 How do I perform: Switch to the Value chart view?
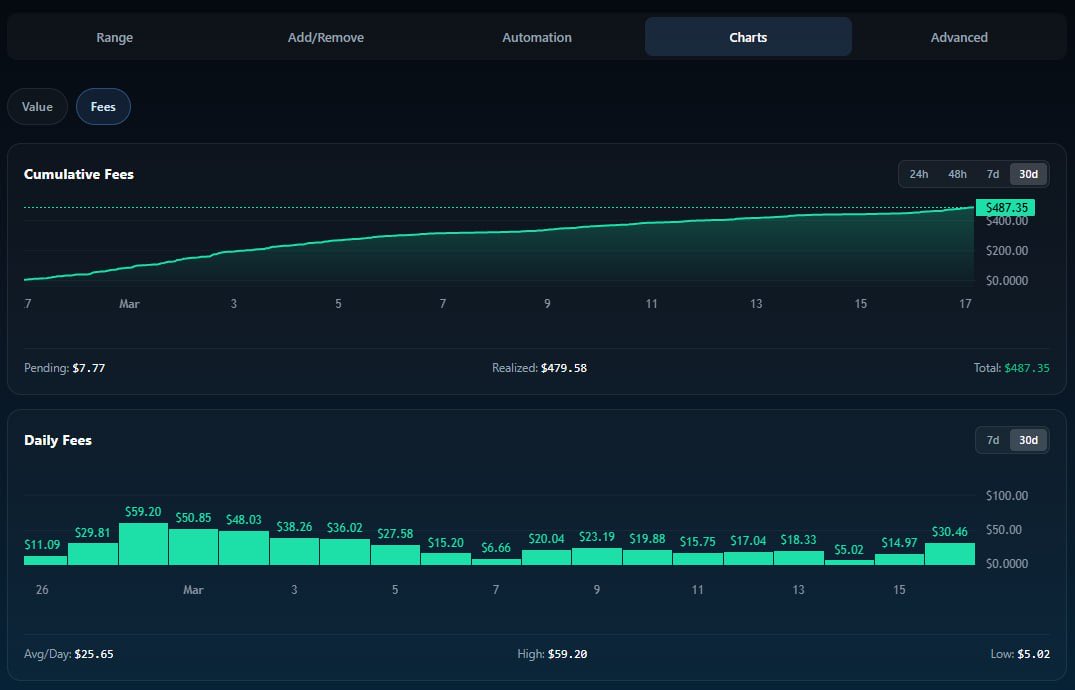point(37,106)
